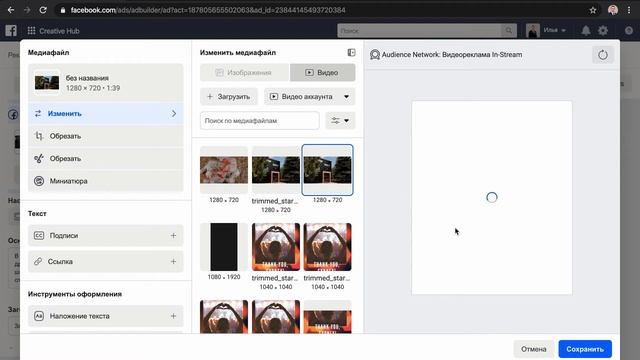Image resolution: width=640 pixels, height=360 pixels.
Task: Open the Creative Hub apps grid icon
Action: pyautogui.click(x=31, y=31)
